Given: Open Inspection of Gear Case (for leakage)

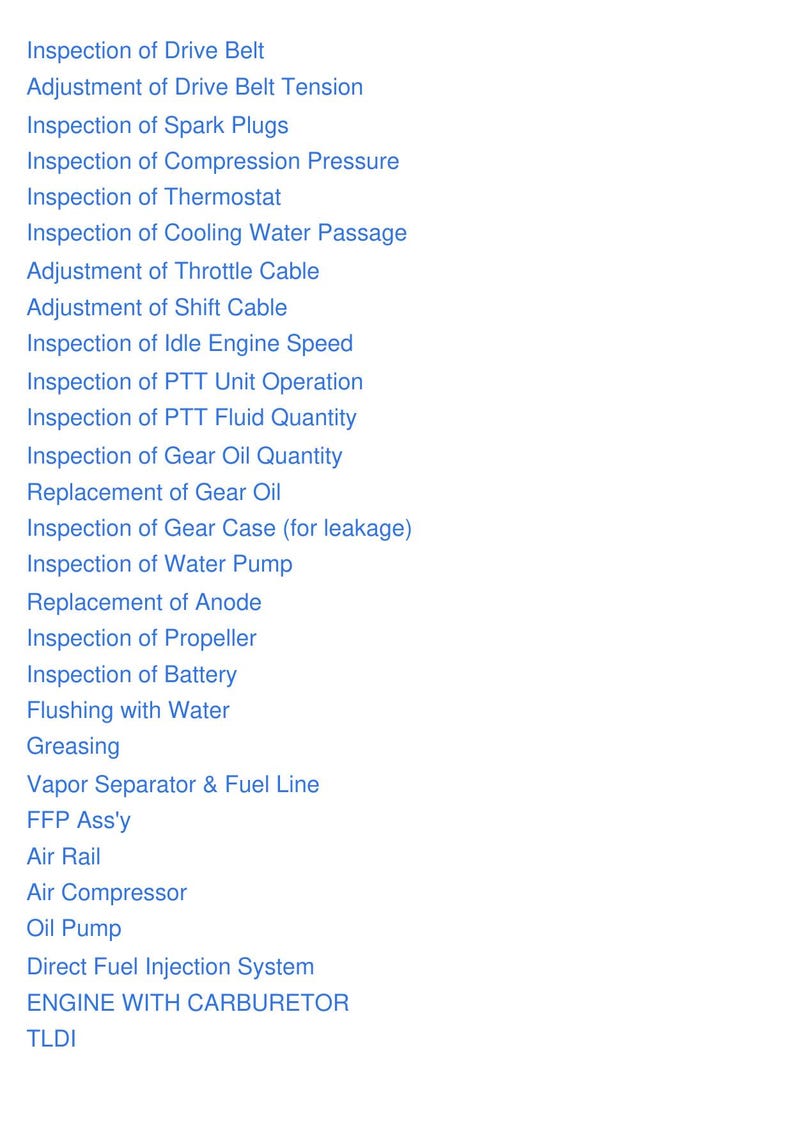Looking at the screenshot, I should point(219,529).
